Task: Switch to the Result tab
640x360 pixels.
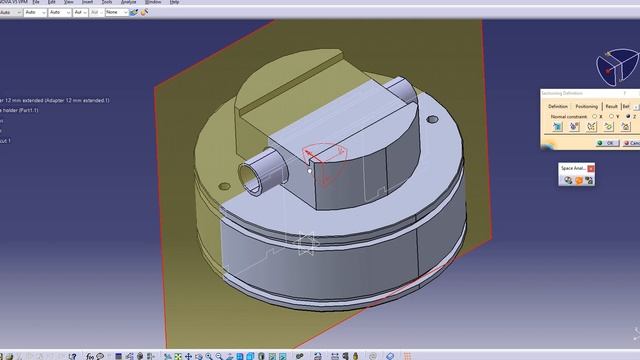Action: (x=611, y=106)
